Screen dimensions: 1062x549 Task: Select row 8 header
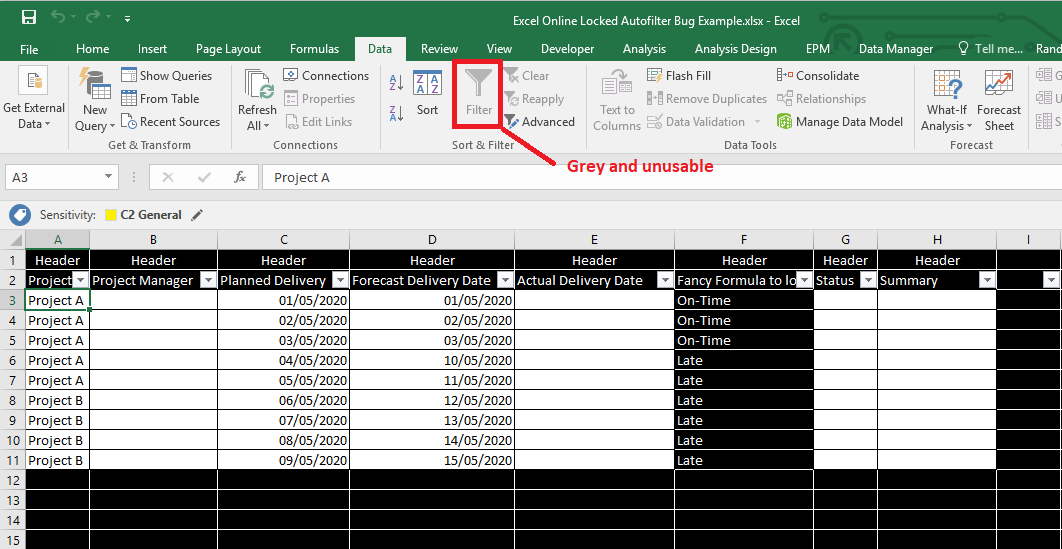point(12,400)
